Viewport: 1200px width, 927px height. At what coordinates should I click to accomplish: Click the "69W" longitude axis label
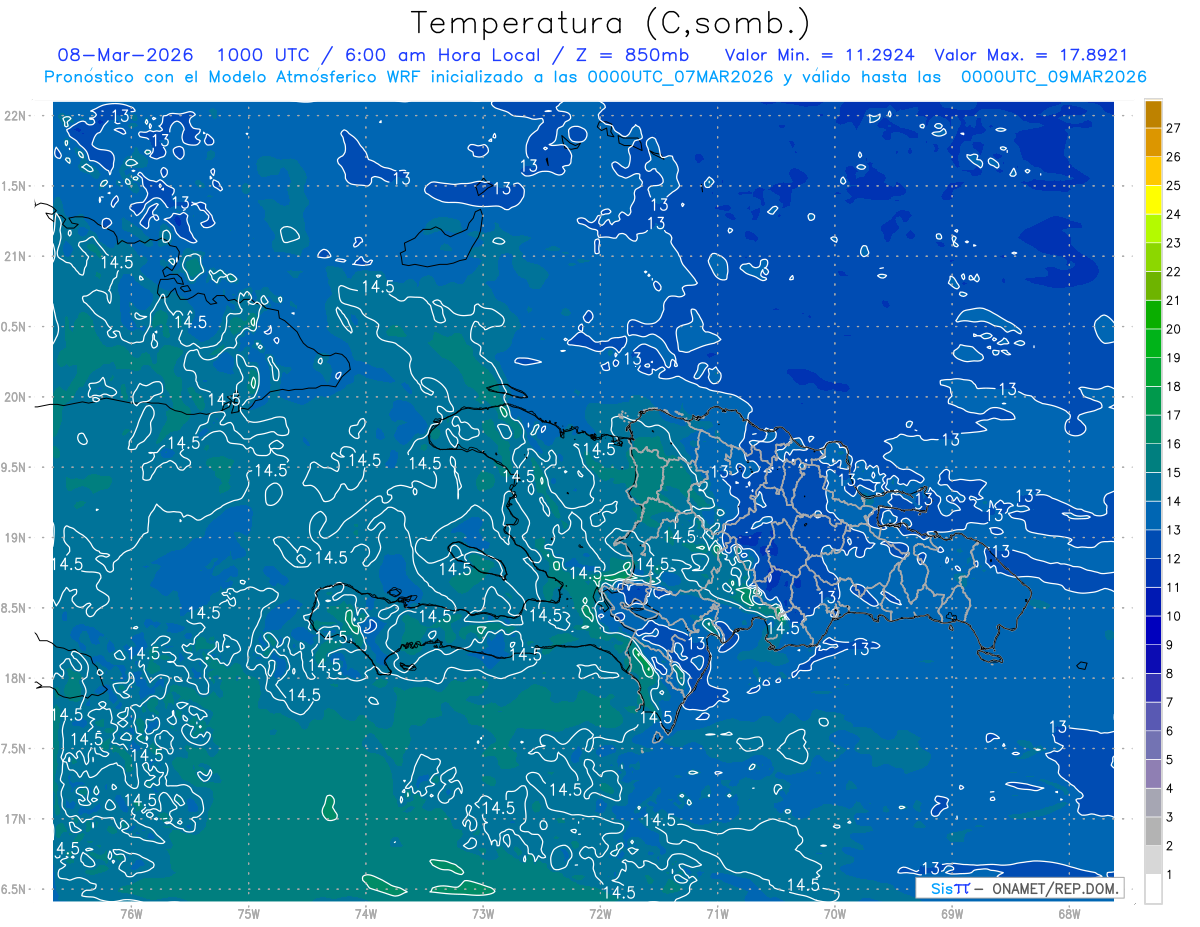(x=952, y=913)
